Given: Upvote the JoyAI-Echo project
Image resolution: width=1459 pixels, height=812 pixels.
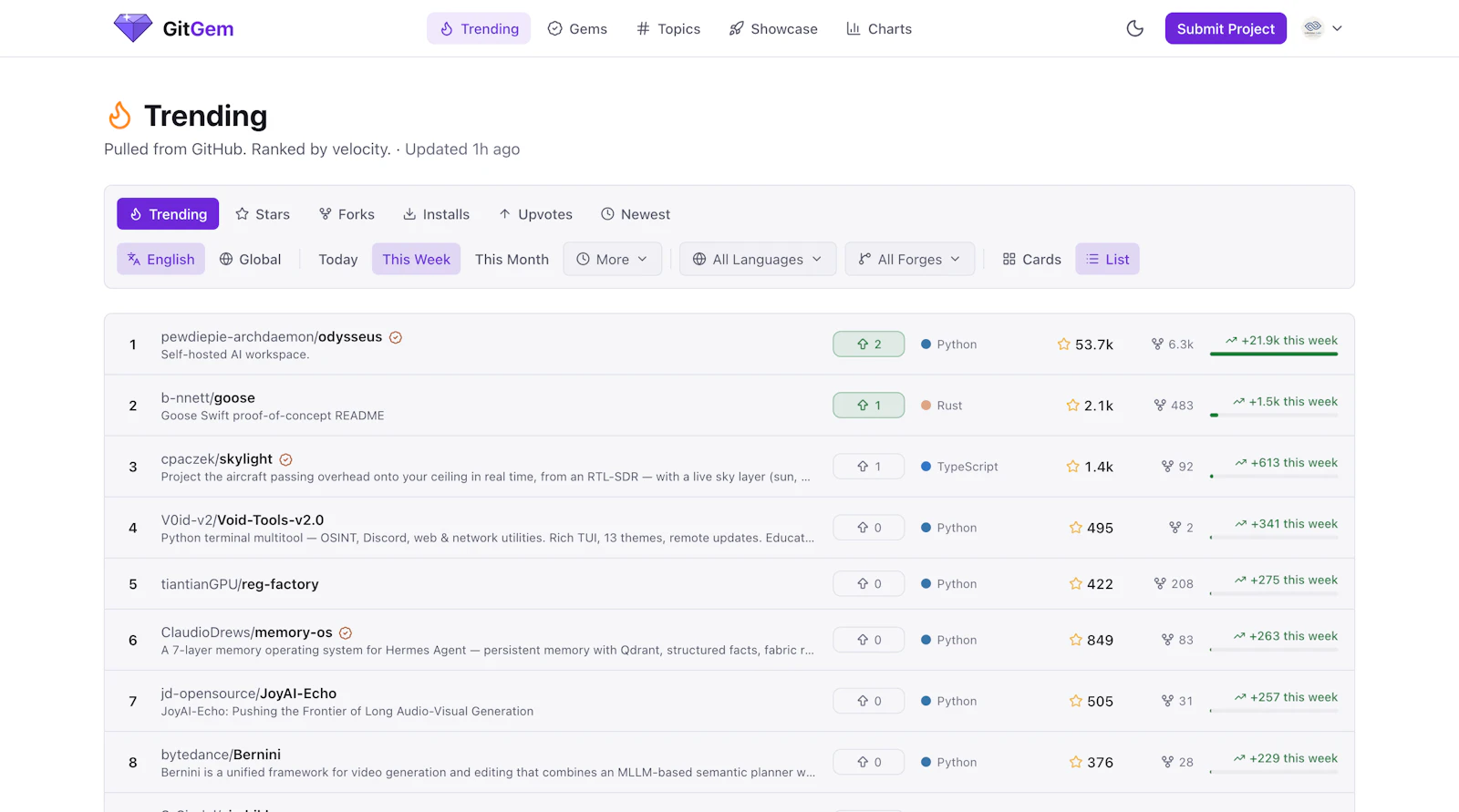Looking at the screenshot, I should point(868,701).
